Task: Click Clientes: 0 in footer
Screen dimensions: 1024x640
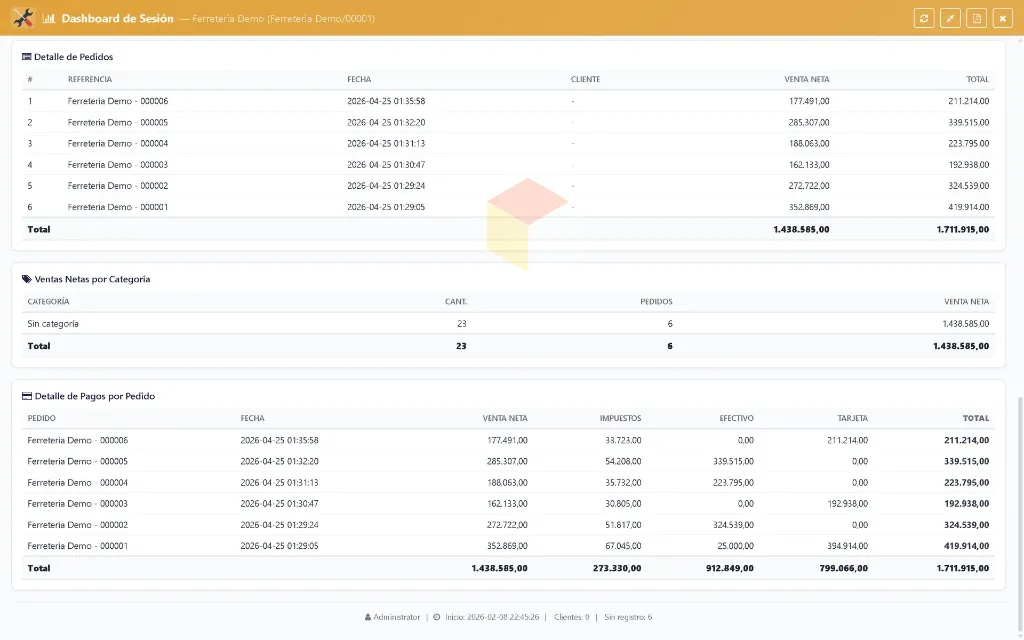Action: point(571,617)
